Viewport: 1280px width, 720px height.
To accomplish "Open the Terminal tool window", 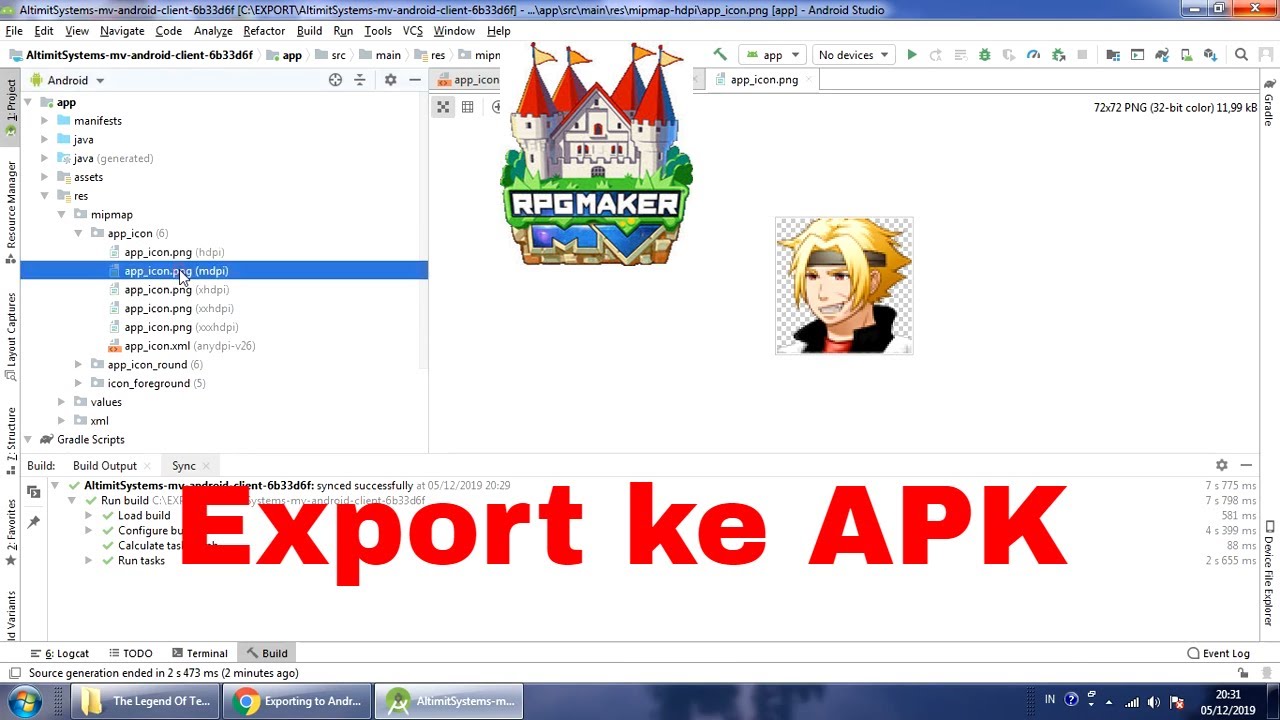I will click(199, 653).
